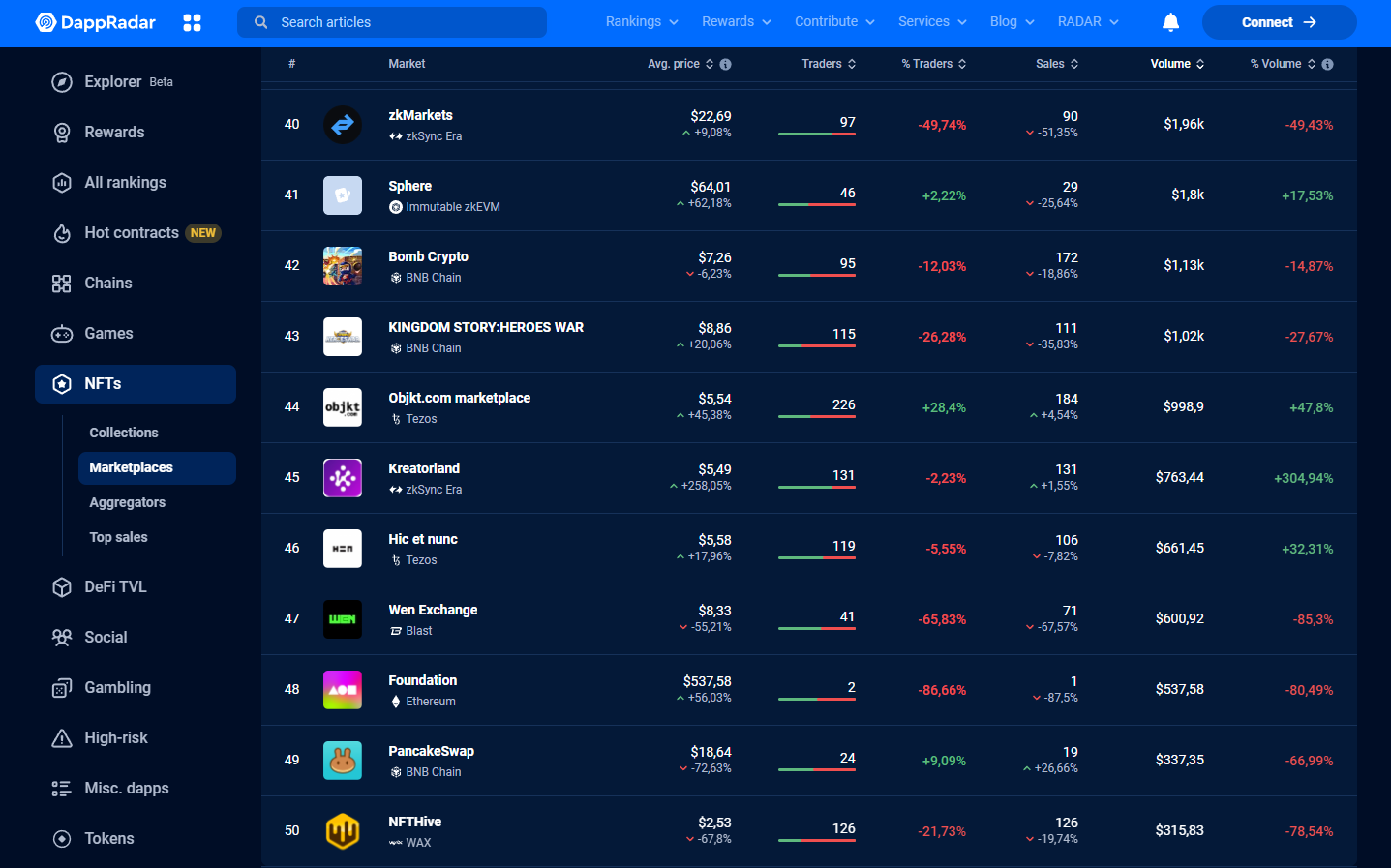Click the Bomb Crypto thumbnail logo
The image size is (1391, 868).
click(x=343, y=266)
